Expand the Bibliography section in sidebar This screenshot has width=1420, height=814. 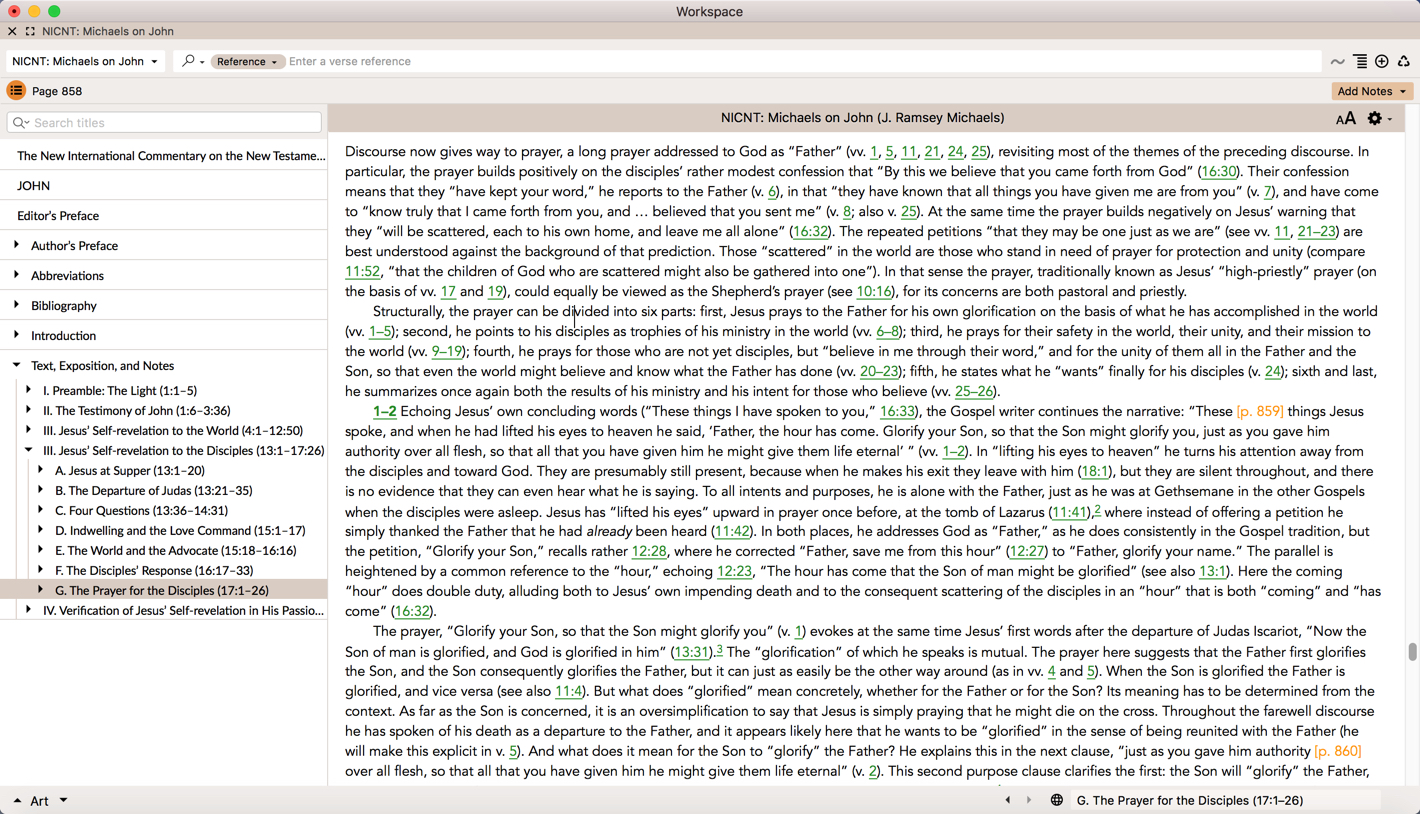(17, 305)
